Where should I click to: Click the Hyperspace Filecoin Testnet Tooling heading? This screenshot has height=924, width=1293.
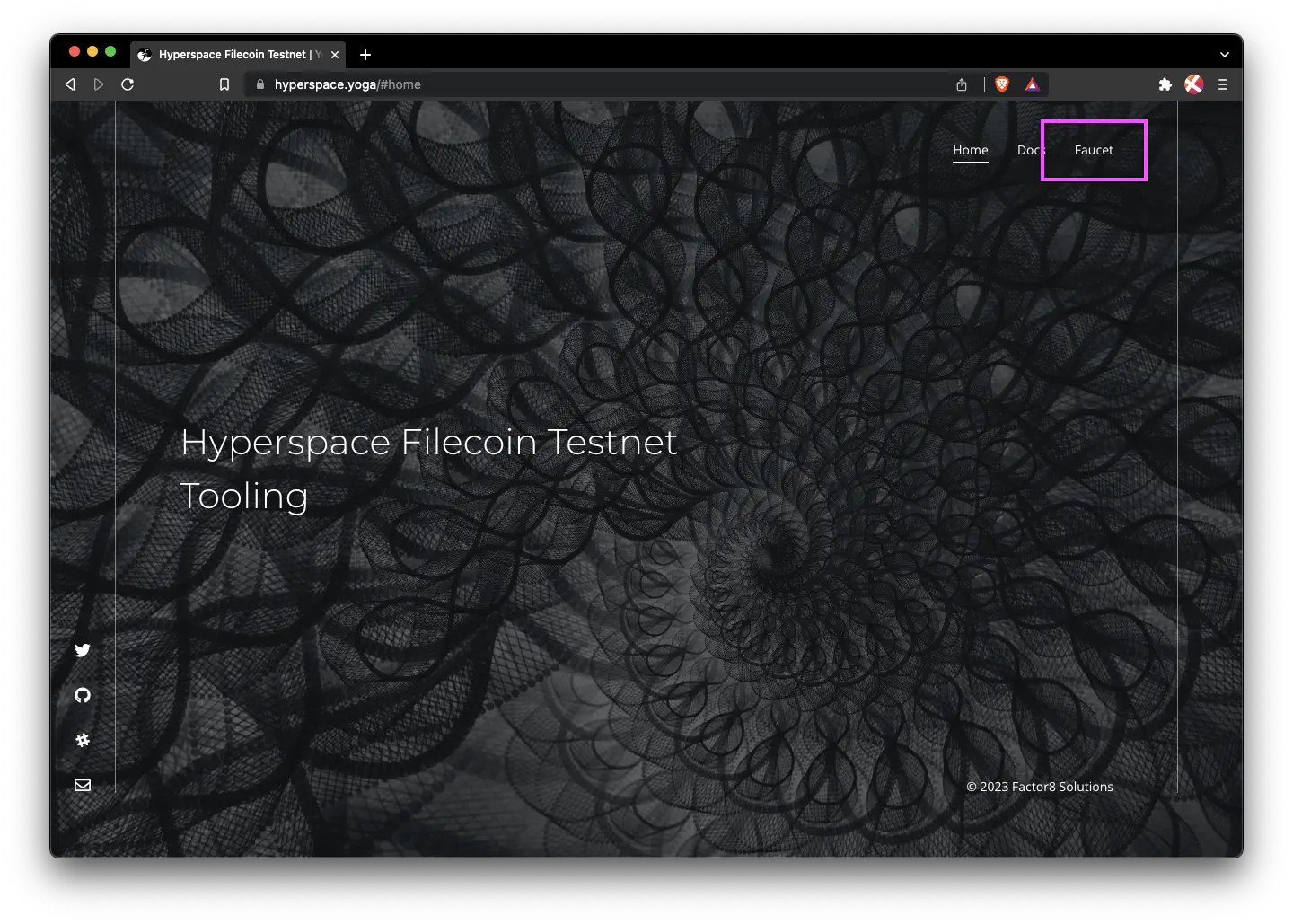[x=428, y=469]
